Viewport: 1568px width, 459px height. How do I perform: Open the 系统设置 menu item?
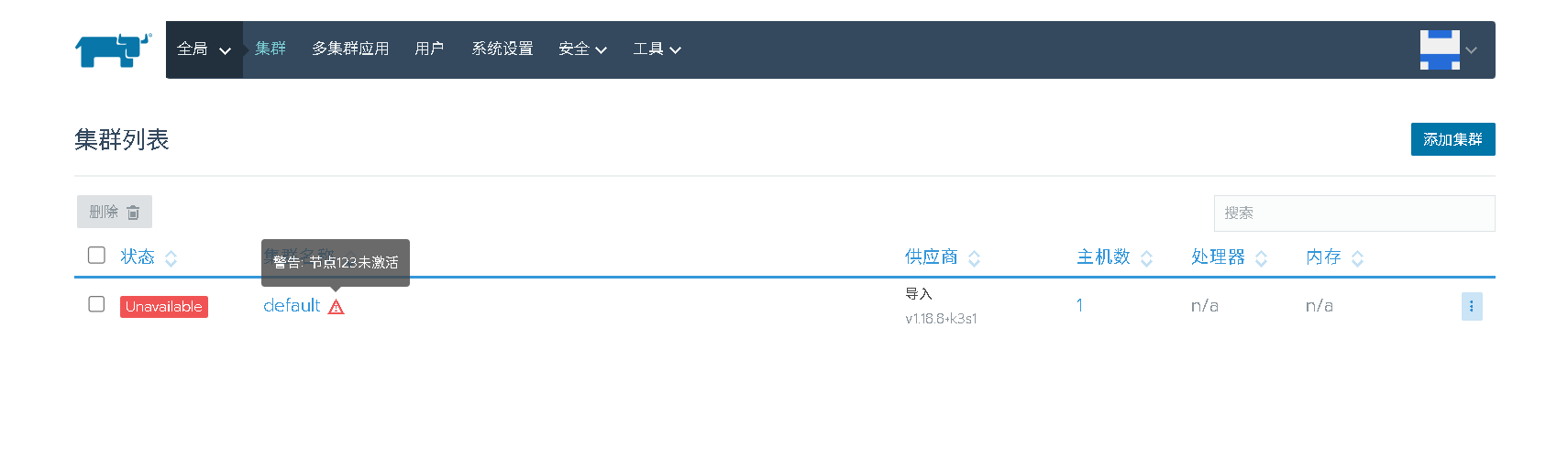[502, 49]
